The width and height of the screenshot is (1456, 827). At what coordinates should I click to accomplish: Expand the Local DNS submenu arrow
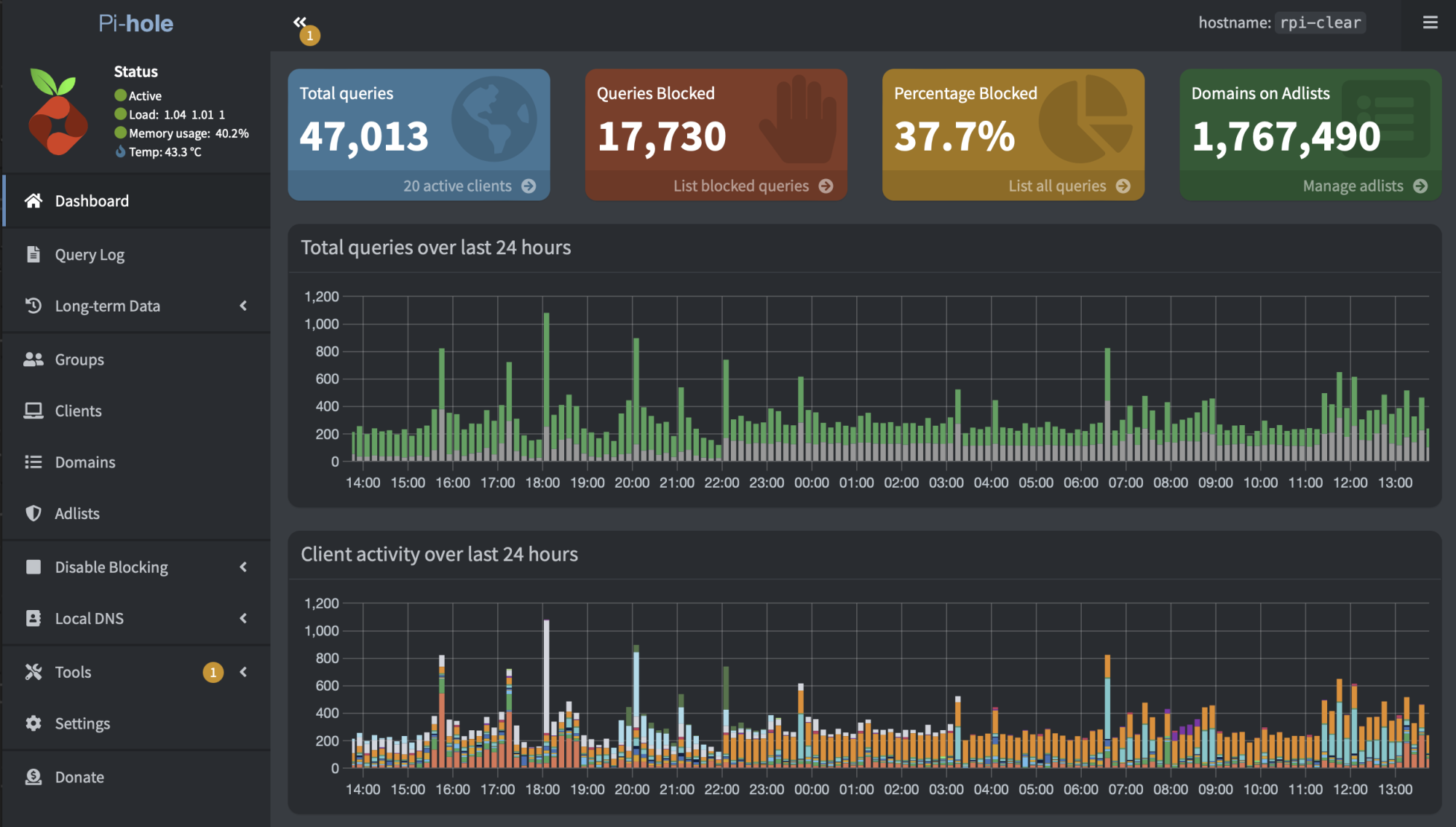coord(243,618)
